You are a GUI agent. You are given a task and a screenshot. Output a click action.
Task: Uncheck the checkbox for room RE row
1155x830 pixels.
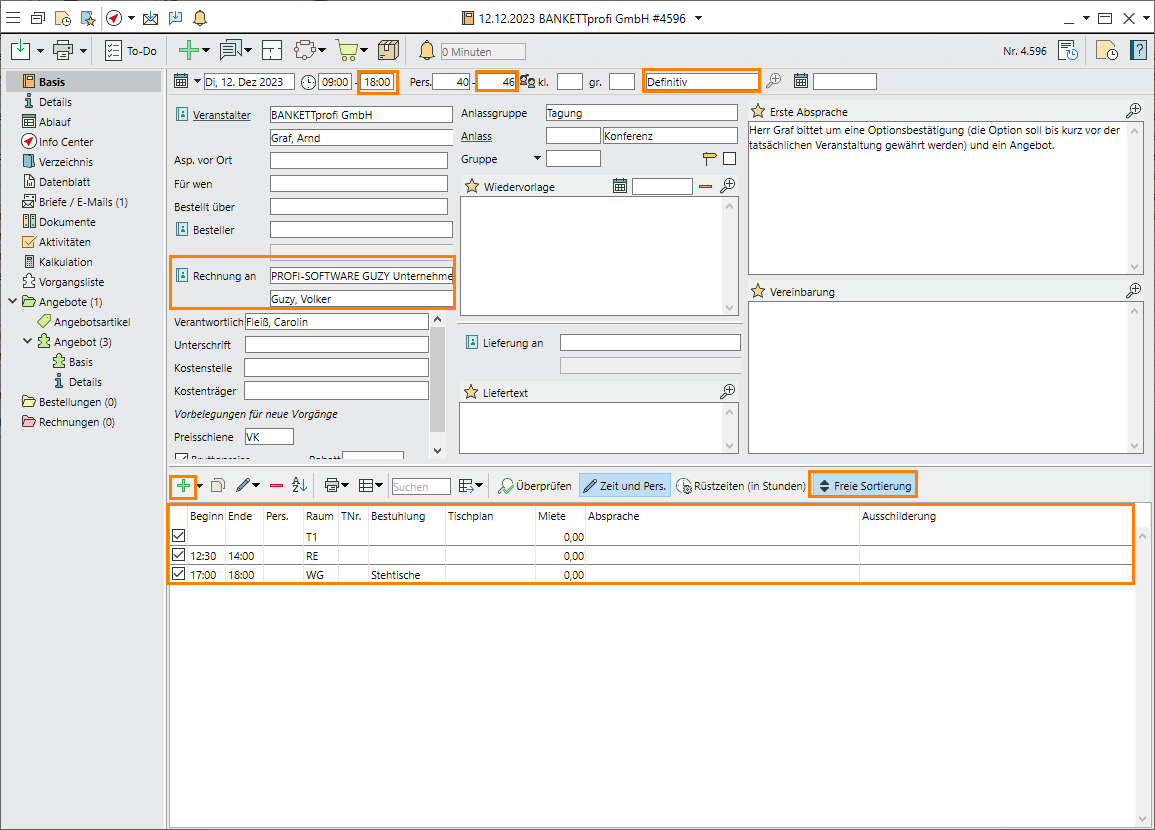pos(179,555)
